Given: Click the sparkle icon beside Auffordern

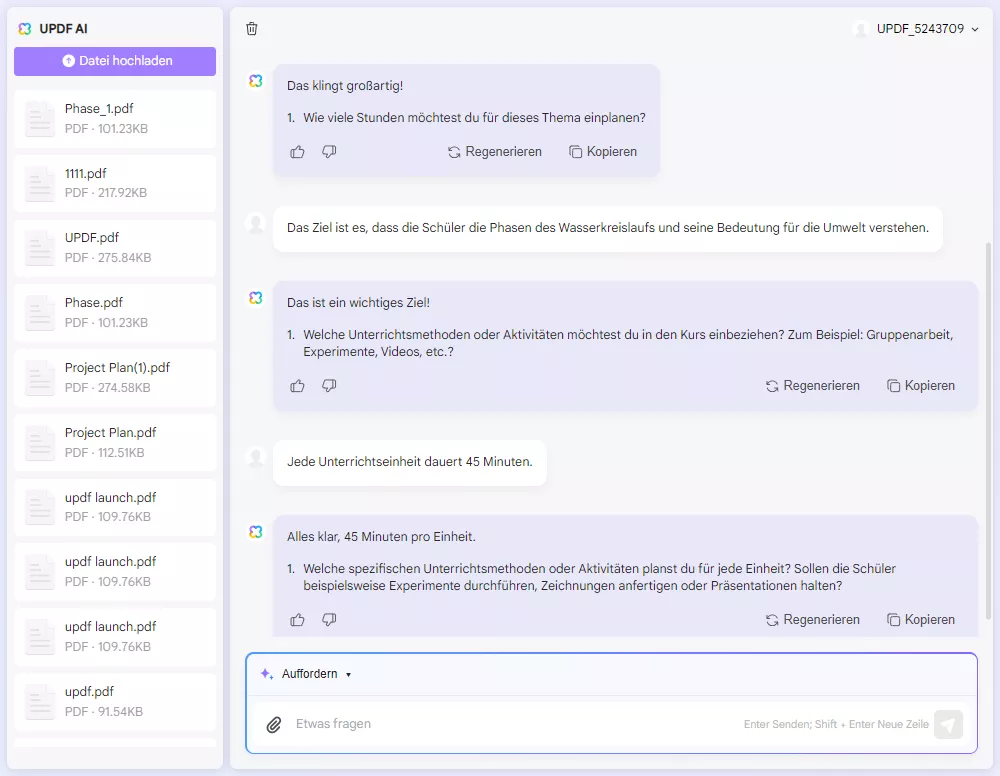Looking at the screenshot, I should click(x=267, y=674).
